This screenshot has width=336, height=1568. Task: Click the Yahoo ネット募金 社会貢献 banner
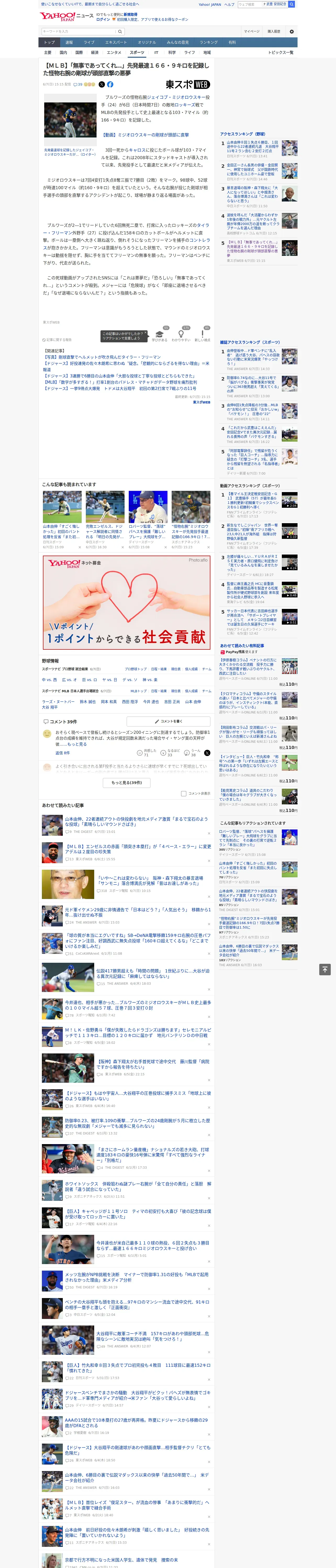click(127, 603)
